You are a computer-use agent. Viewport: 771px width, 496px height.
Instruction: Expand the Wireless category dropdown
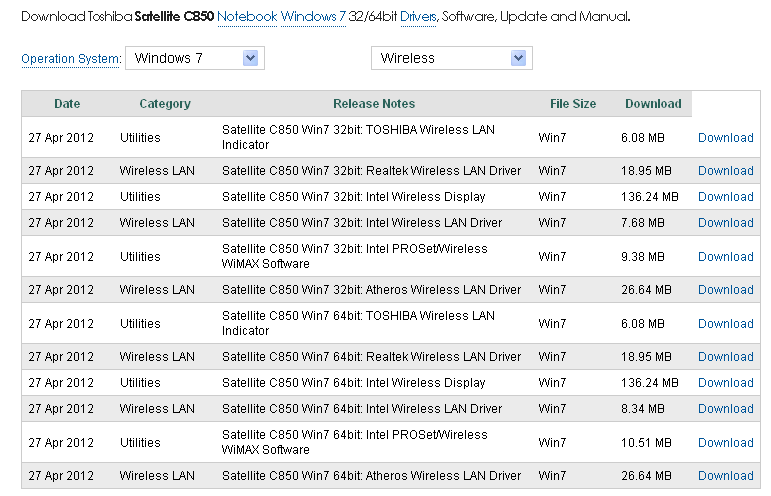coord(451,58)
